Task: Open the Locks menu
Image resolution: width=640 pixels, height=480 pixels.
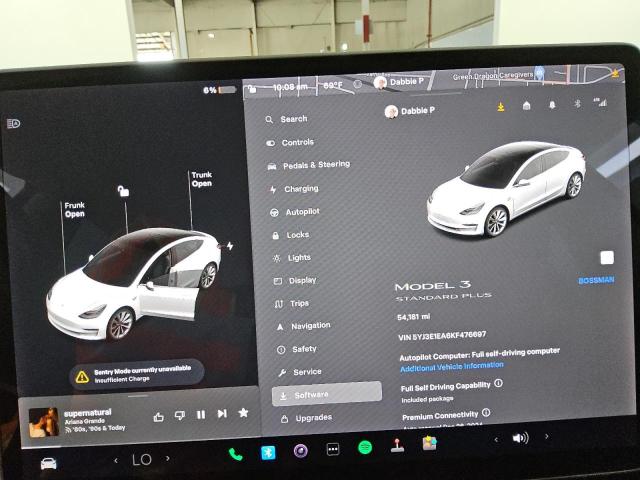Action: (291, 235)
